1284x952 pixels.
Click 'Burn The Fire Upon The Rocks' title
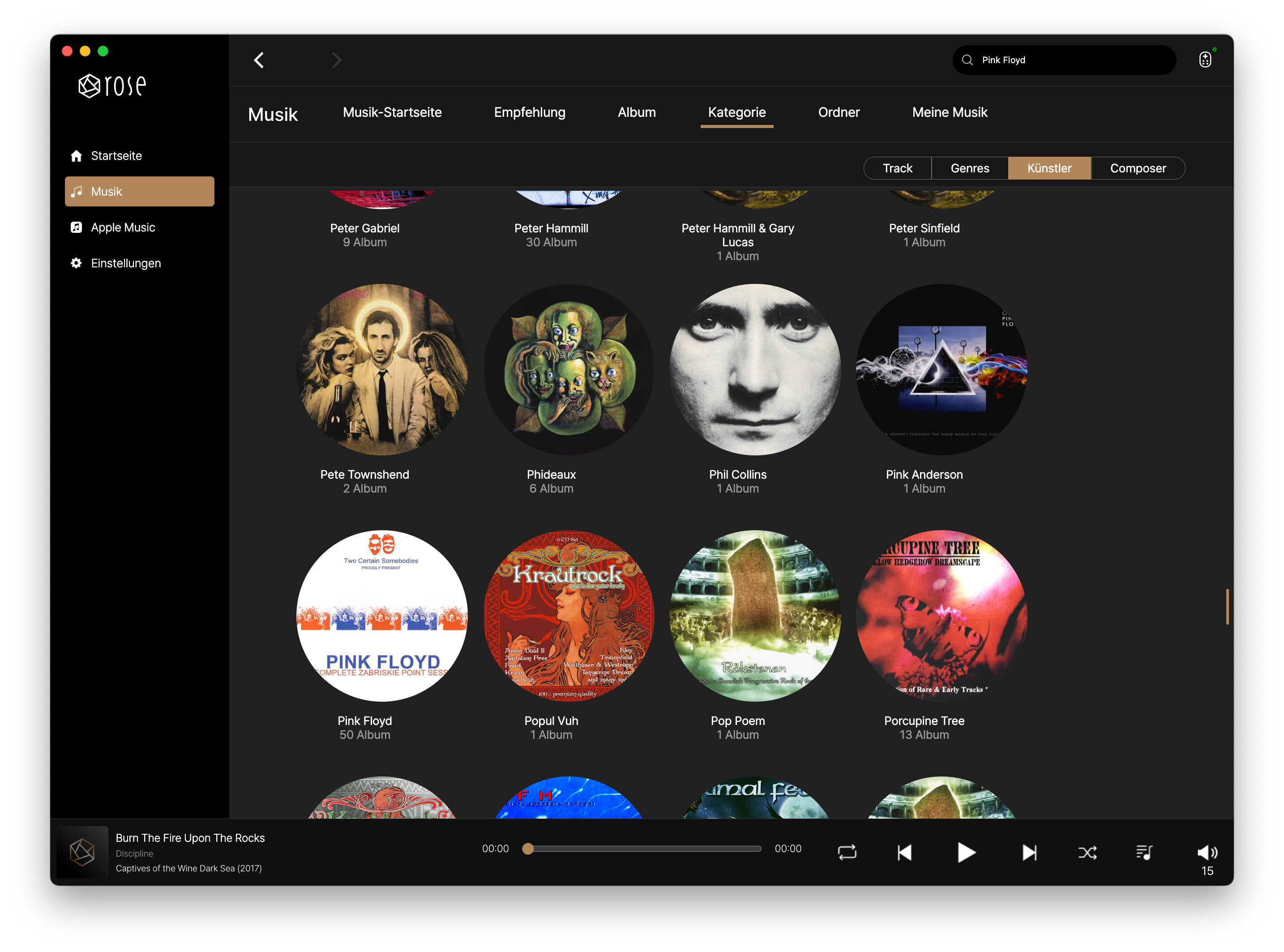coord(190,838)
